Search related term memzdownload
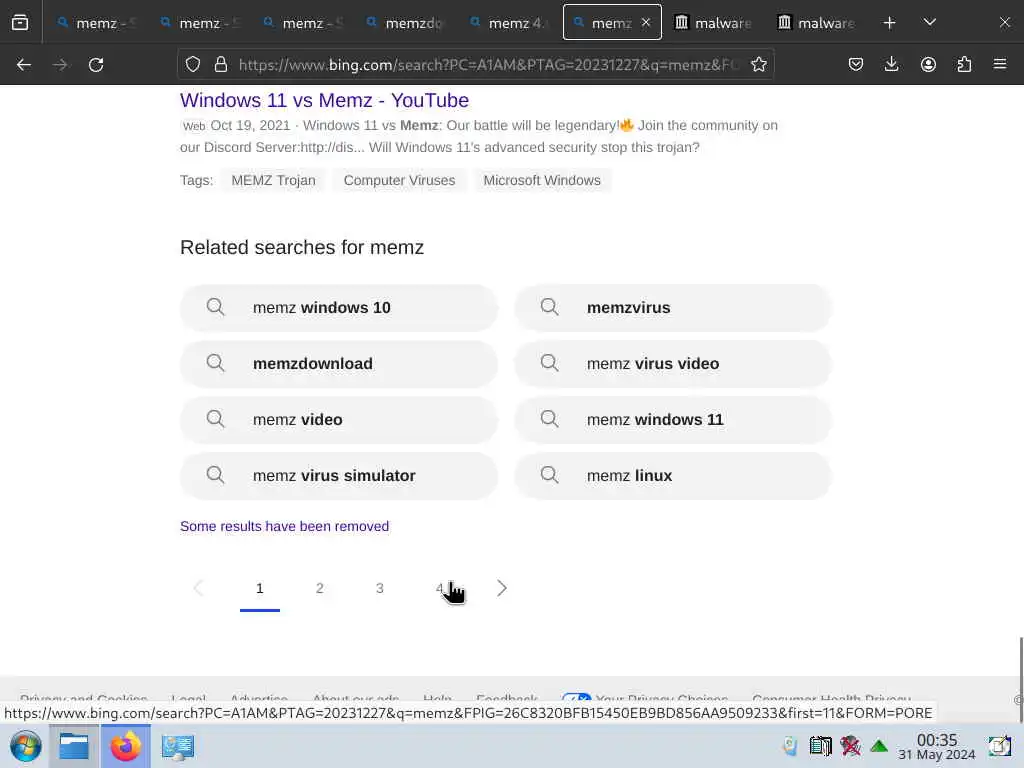1024x768 pixels. point(339,364)
